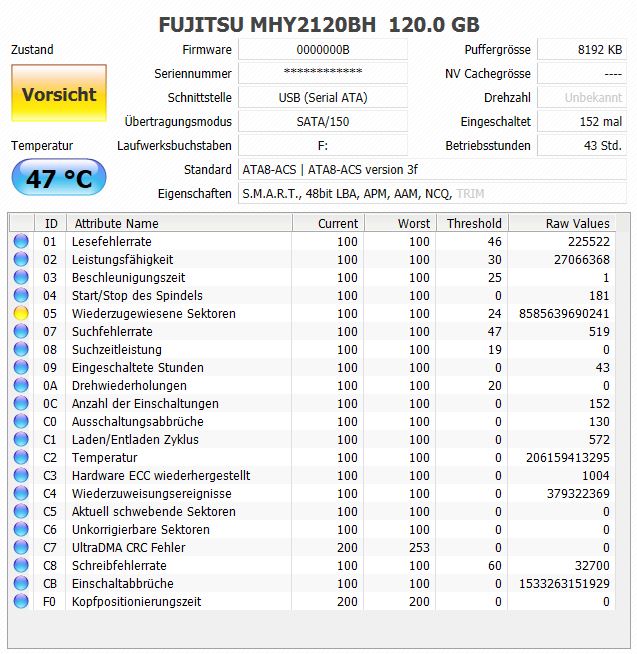This screenshot has width=637, height=654.
Task: Click the blue status icon for Beschleunigungszeit
Action: tap(21, 277)
